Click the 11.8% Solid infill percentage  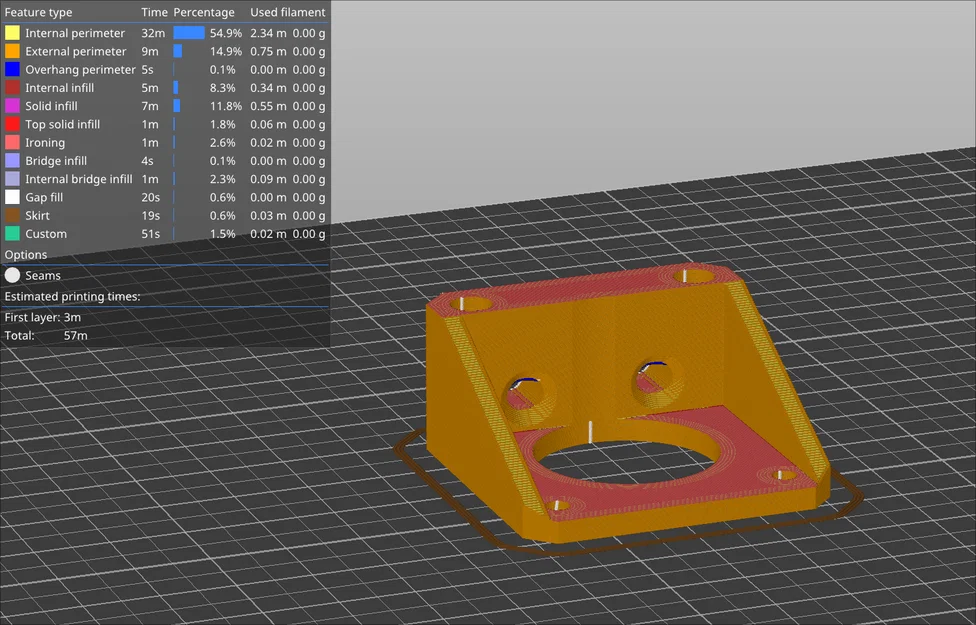226,106
